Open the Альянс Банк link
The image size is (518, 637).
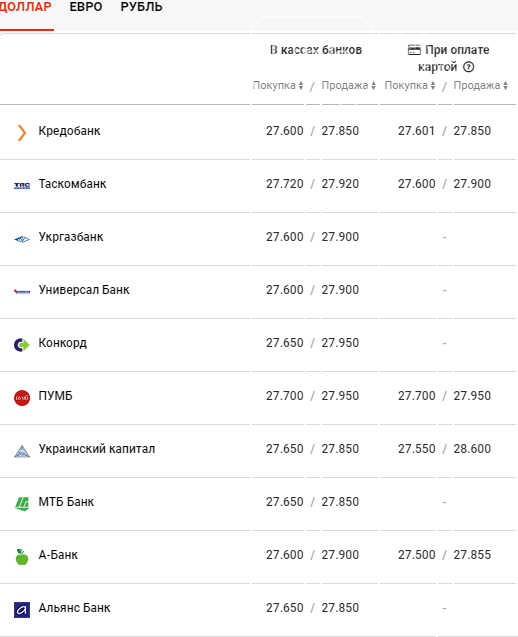point(74,608)
